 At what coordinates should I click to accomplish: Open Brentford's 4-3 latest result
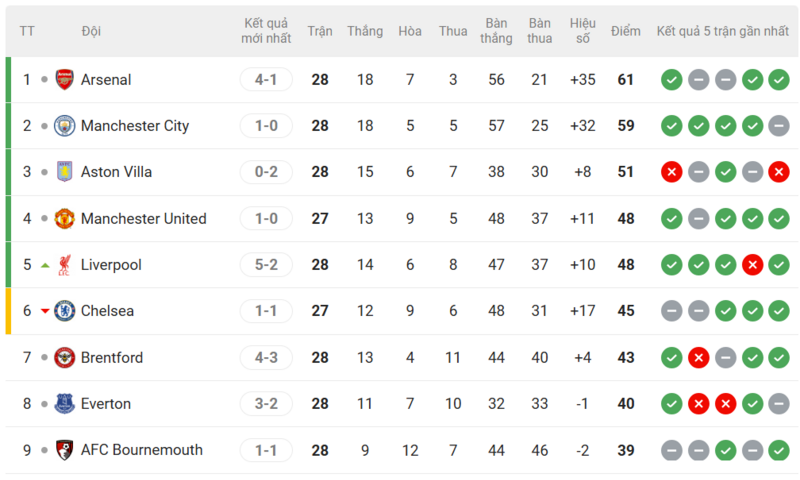tap(266, 358)
